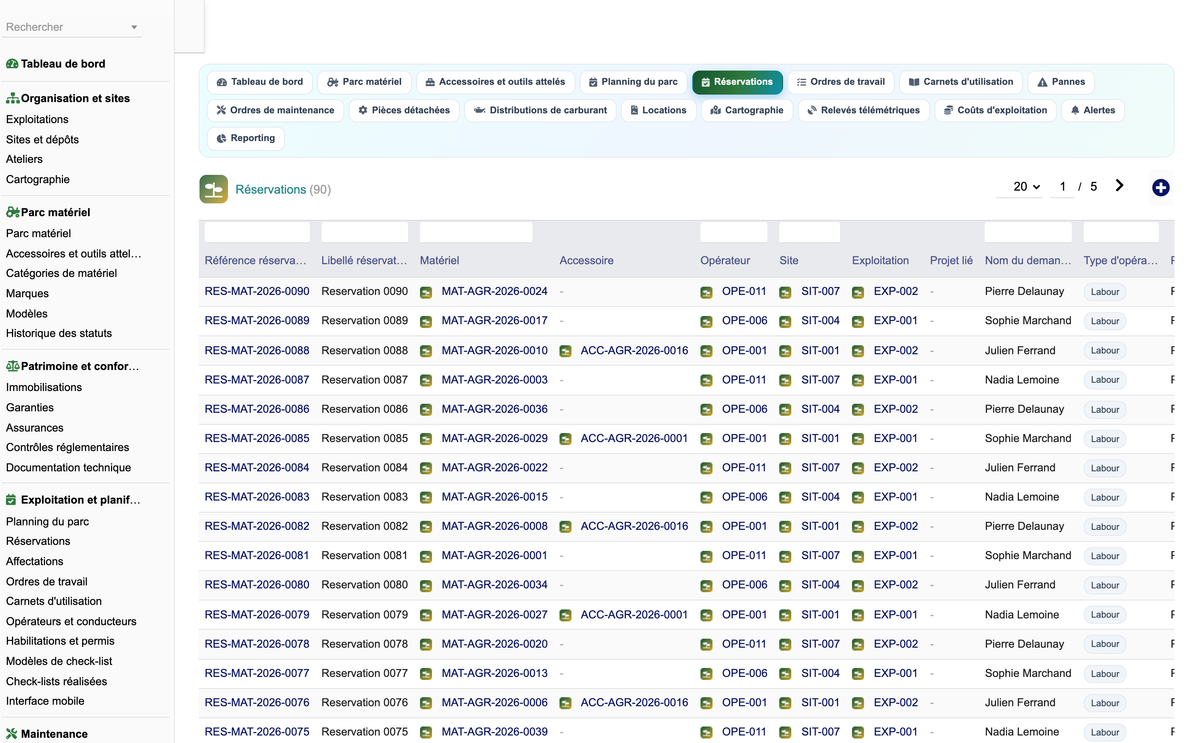
Task: Sort by the Accessoire column header
Action: [586, 261]
